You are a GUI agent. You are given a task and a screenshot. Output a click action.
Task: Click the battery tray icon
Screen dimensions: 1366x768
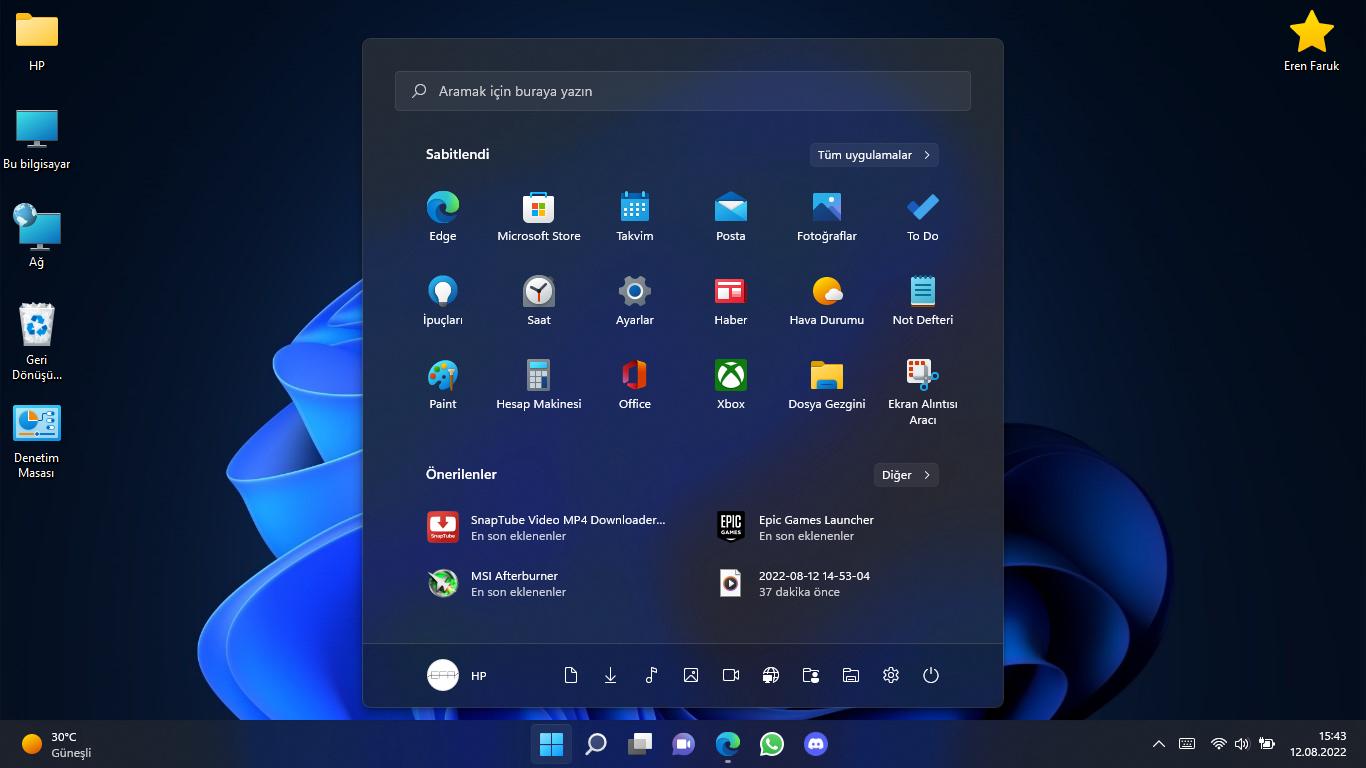(1267, 744)
